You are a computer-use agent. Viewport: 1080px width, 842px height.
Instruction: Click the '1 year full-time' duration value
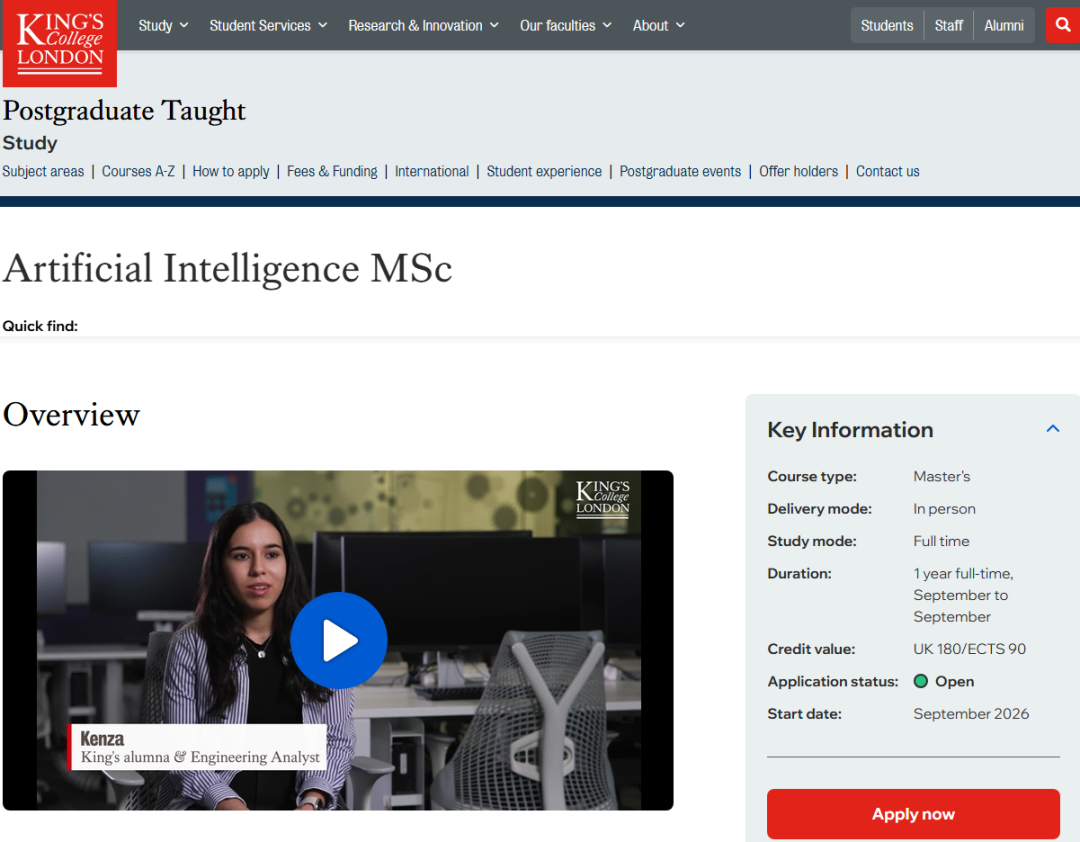[x=963, y=573]
